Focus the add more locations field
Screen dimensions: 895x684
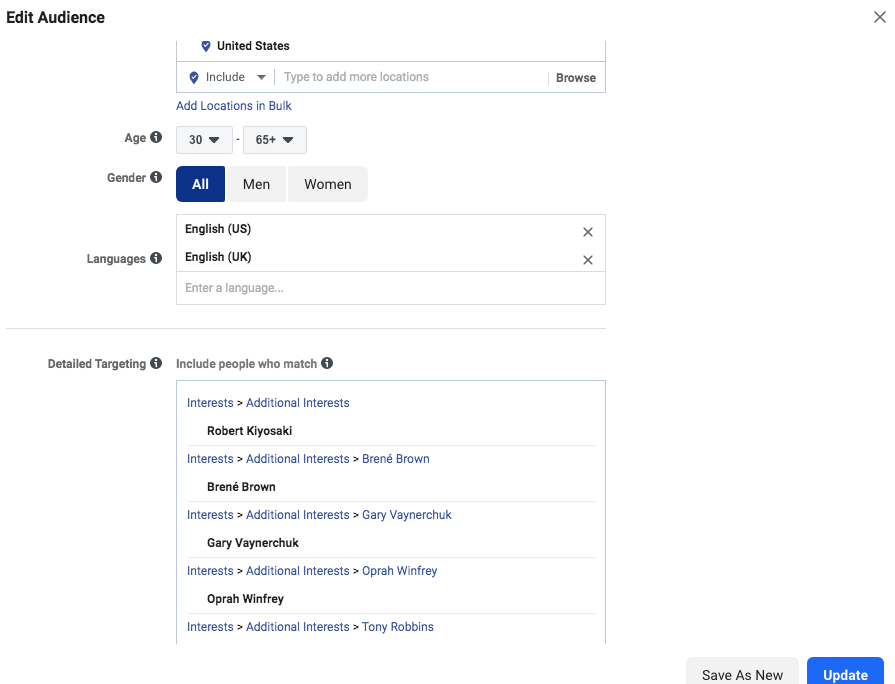[x=412, y=77]
